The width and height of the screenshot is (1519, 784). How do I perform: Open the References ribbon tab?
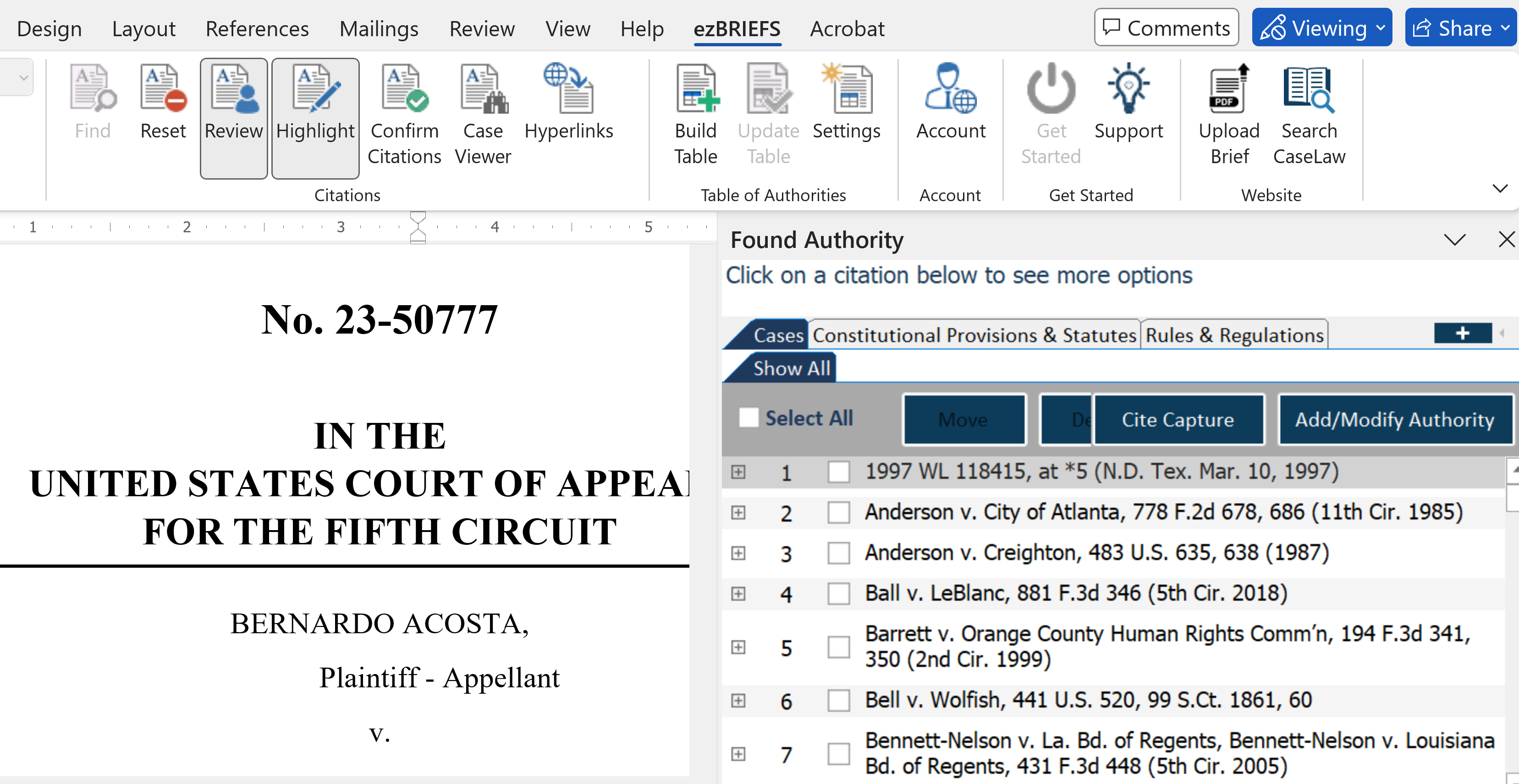[257, 28]
